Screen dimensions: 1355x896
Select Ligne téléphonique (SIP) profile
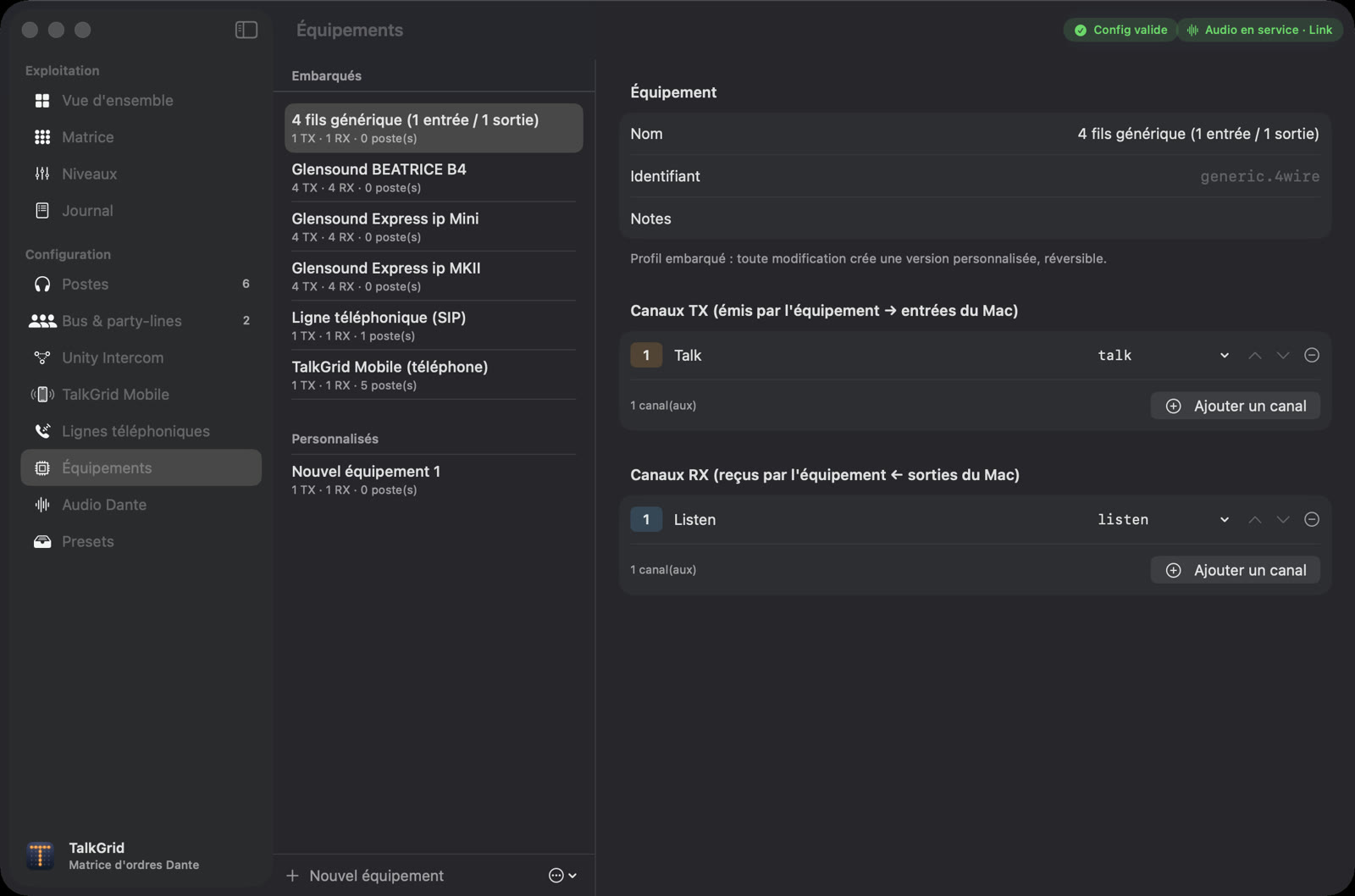[434, 325]
